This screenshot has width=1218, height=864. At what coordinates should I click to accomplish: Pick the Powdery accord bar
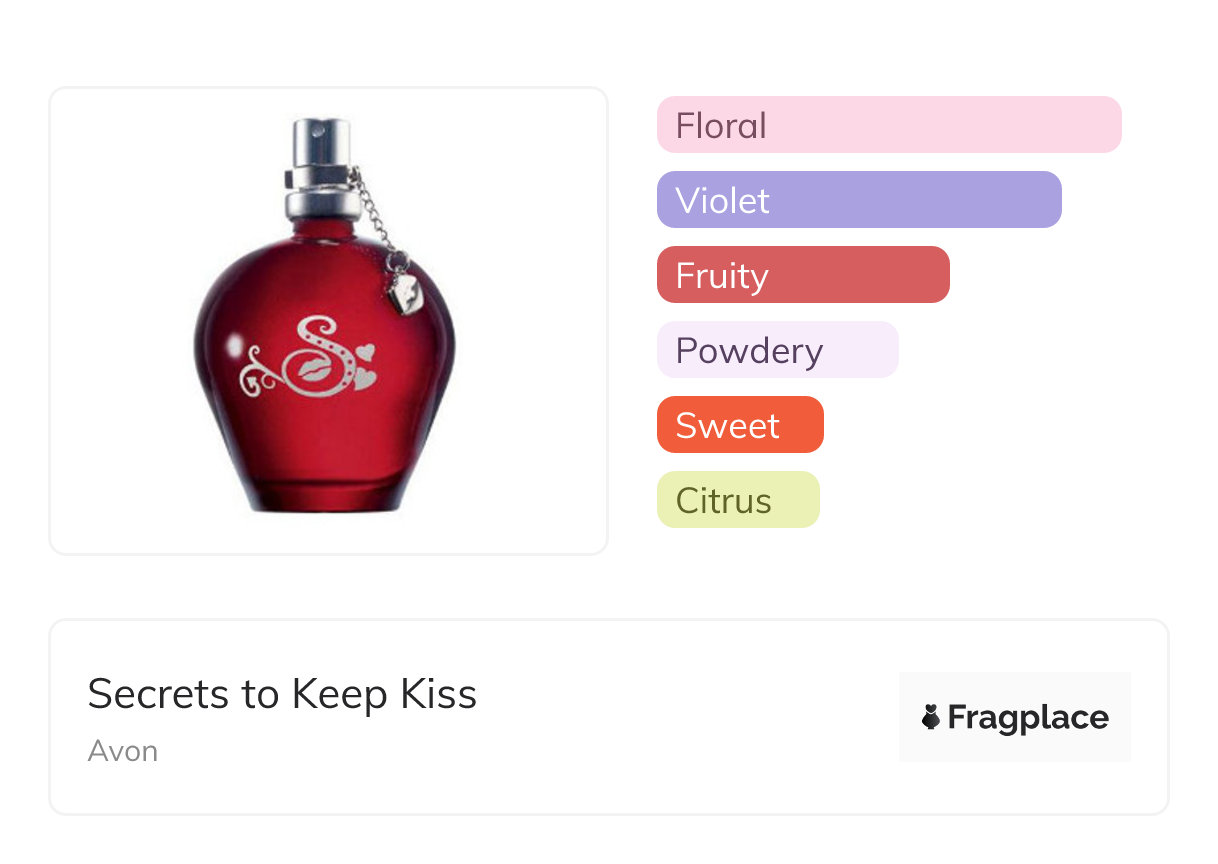777,350
